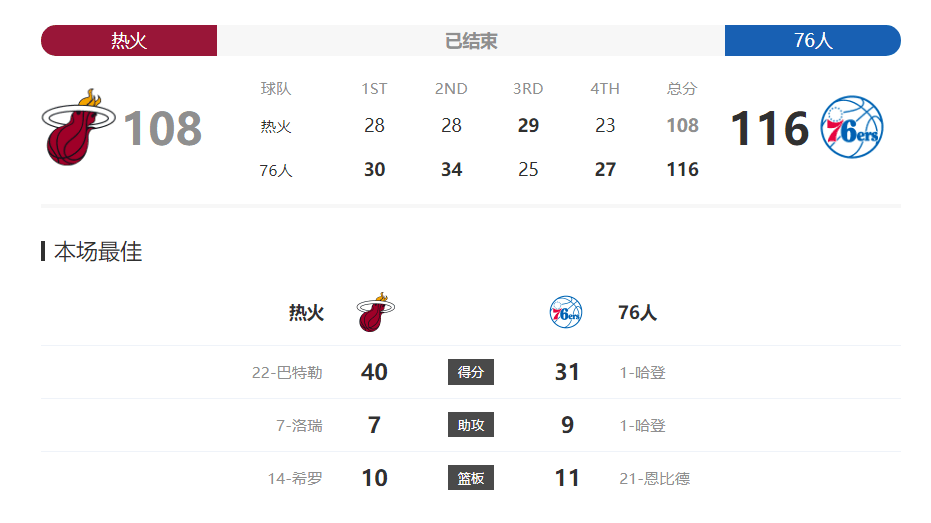The height and width of the screenshot is (523, 931).
Task: Open player link 21-恩比德
Action: 654,478
